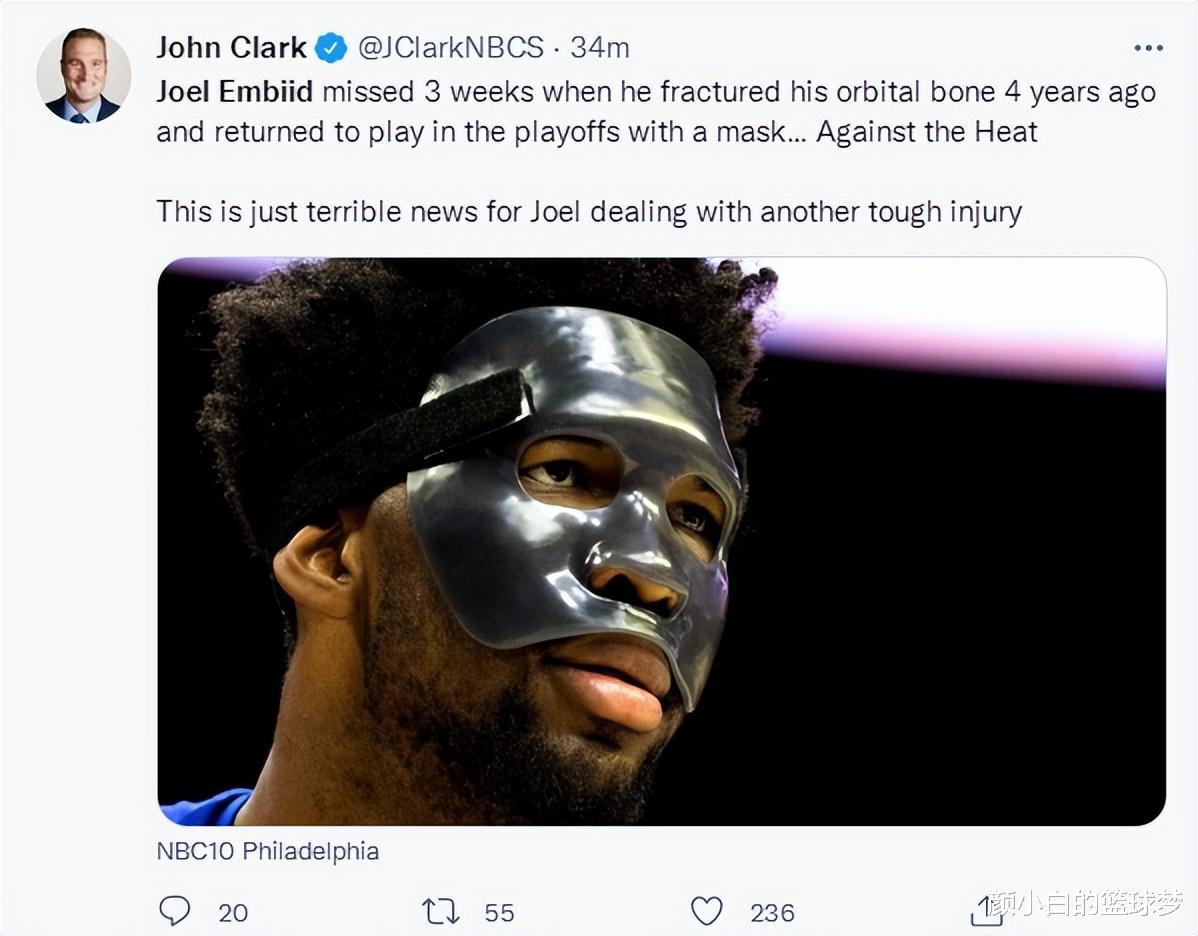Click the reply speech bubble icon
1198x936 pixels.
tap(174, 910)
